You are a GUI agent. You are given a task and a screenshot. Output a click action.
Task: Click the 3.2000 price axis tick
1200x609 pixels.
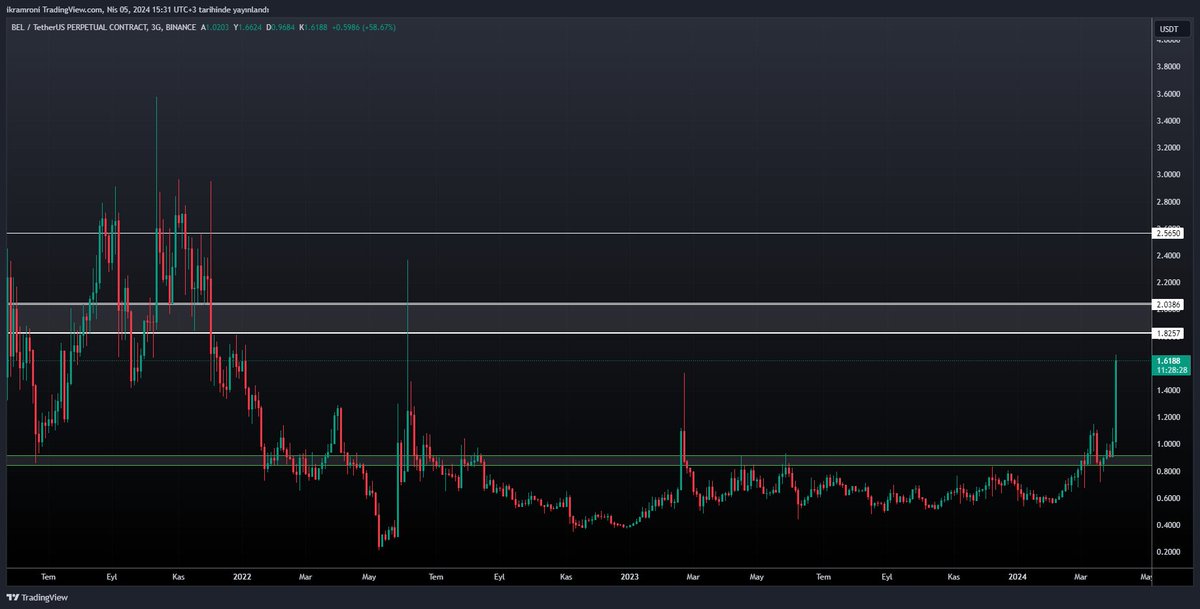[1168, 147]
